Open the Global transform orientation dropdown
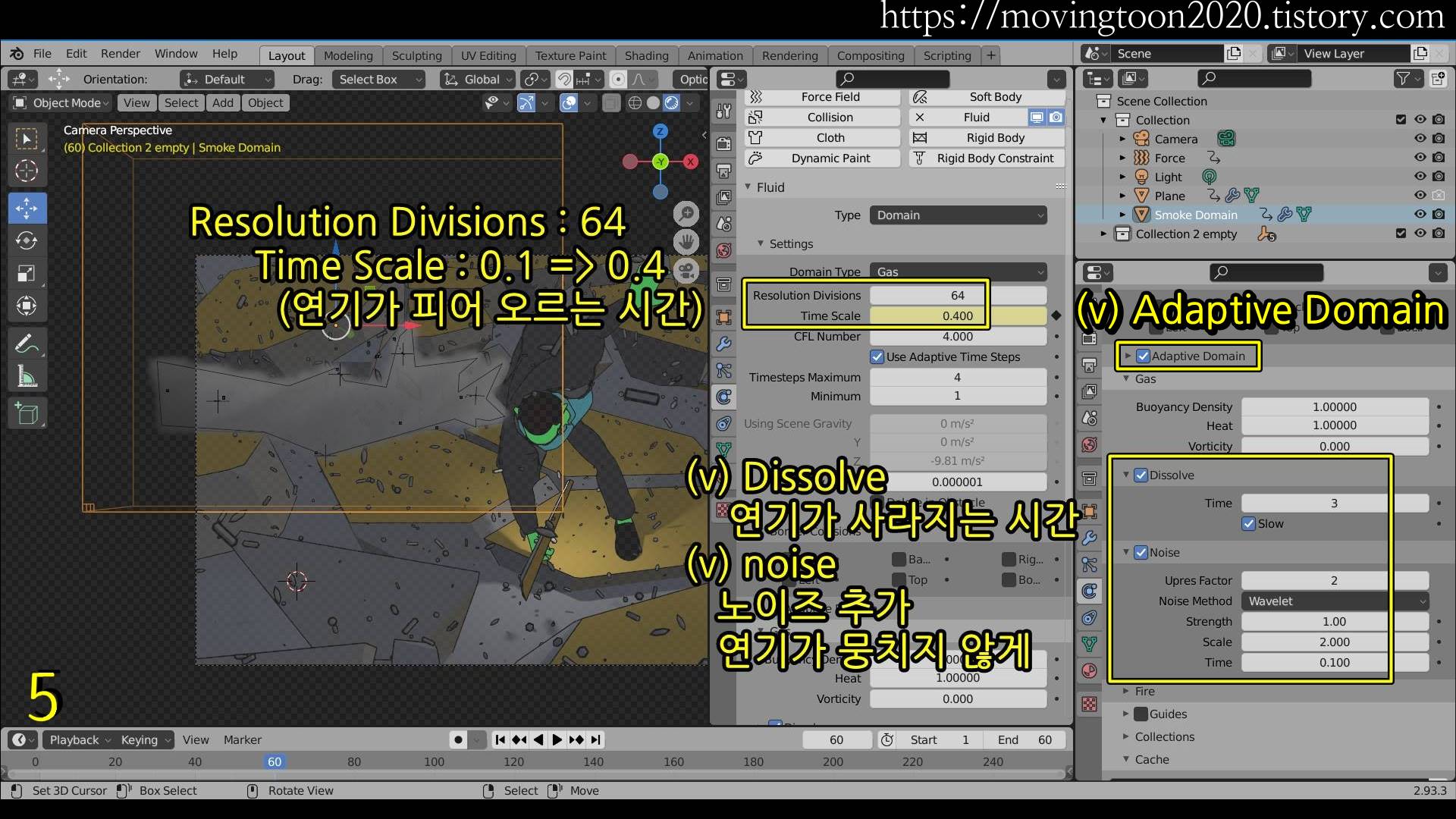1456x819 pixels. click(x=479, y=79)
